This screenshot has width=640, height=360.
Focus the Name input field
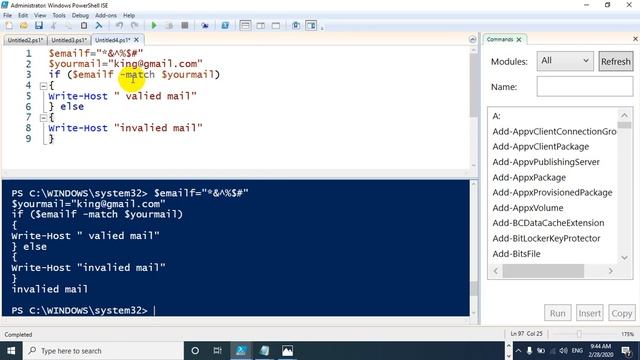584,87
